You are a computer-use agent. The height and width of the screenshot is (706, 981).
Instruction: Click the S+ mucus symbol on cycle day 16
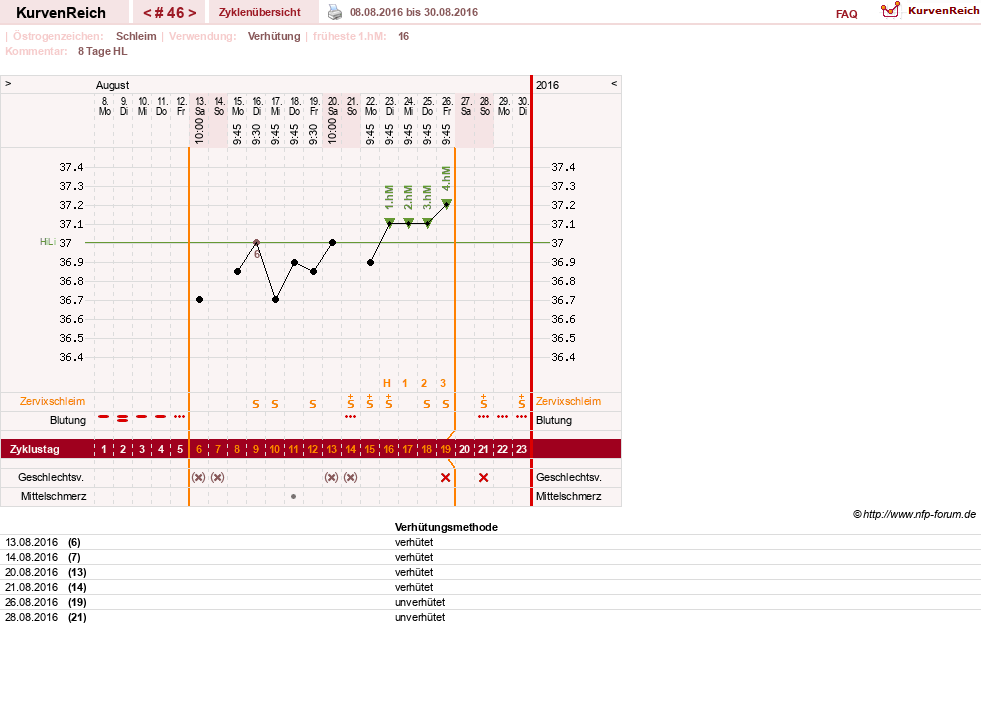point(389,402)
